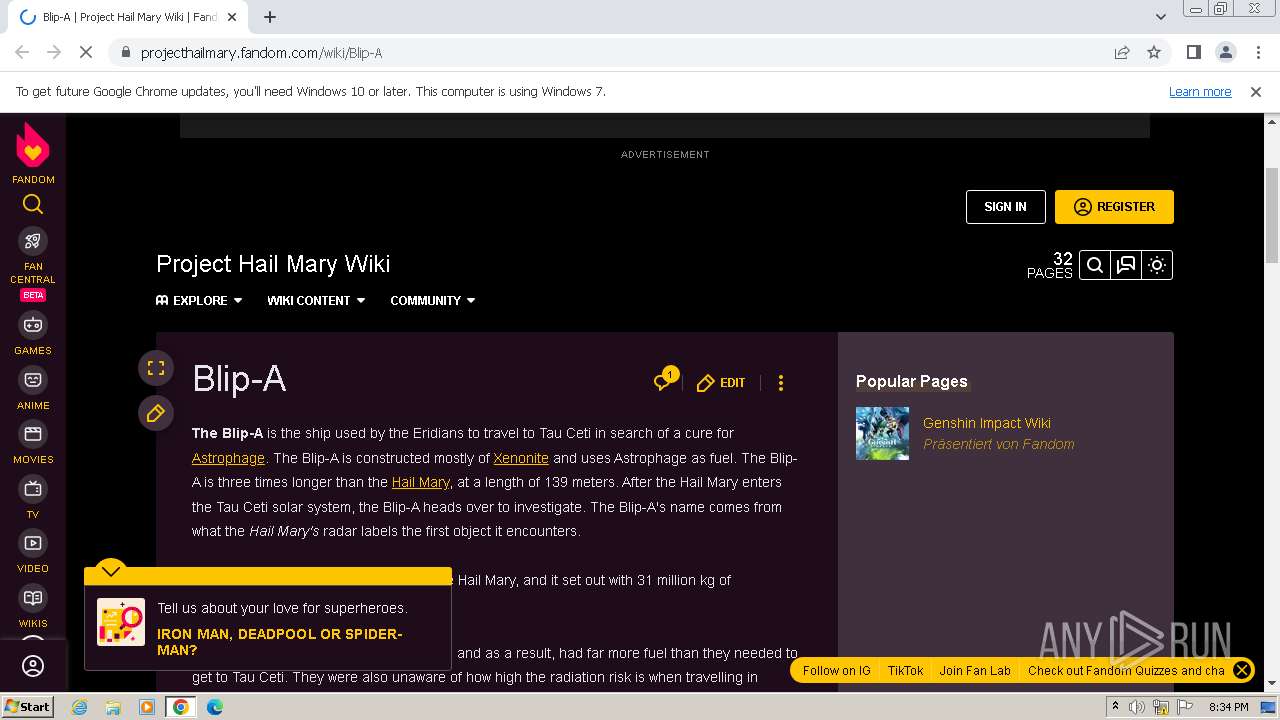Open the Video section in the sidebar
The image size is (1280, 720).
[33, 552]
